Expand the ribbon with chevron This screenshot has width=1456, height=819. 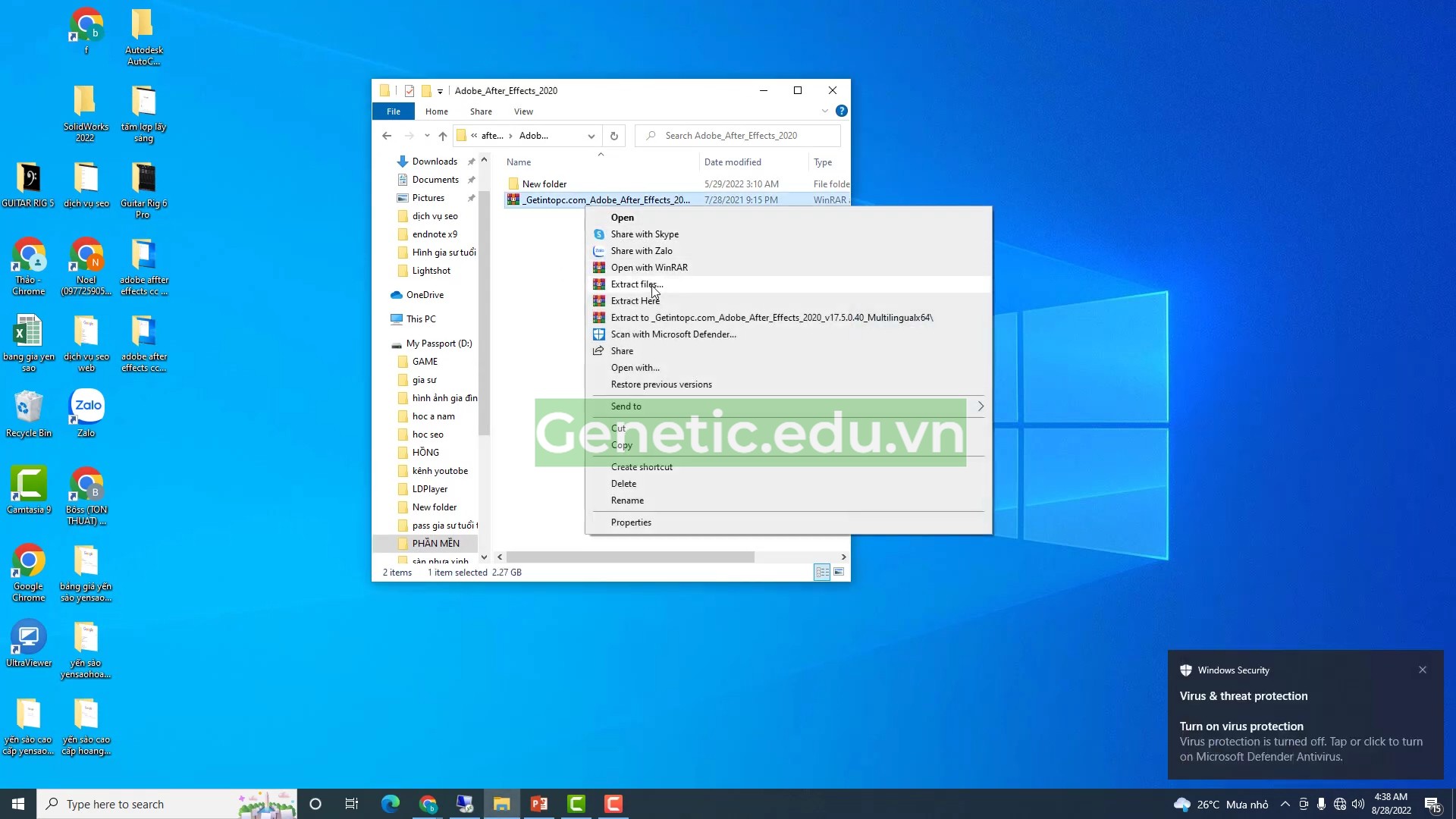pyautogui.click(x=825, y=111)
